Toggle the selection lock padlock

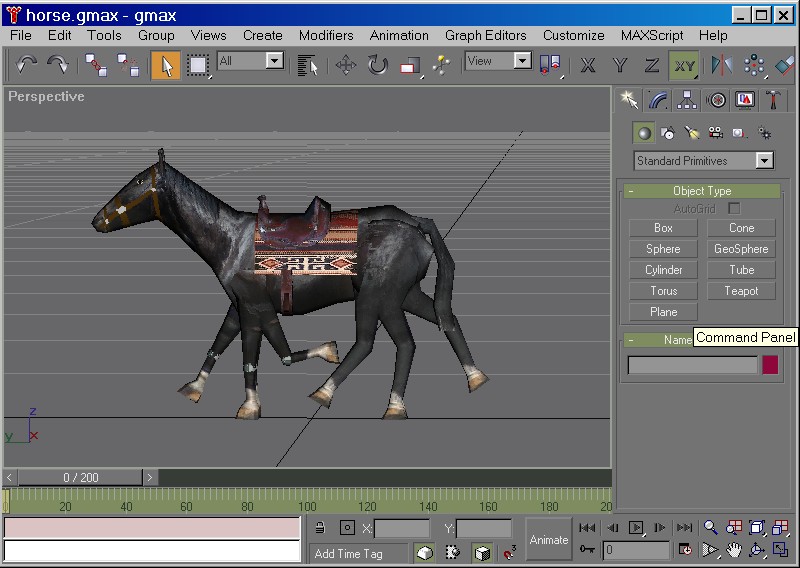pyautogui.click(x=320, y=528)
